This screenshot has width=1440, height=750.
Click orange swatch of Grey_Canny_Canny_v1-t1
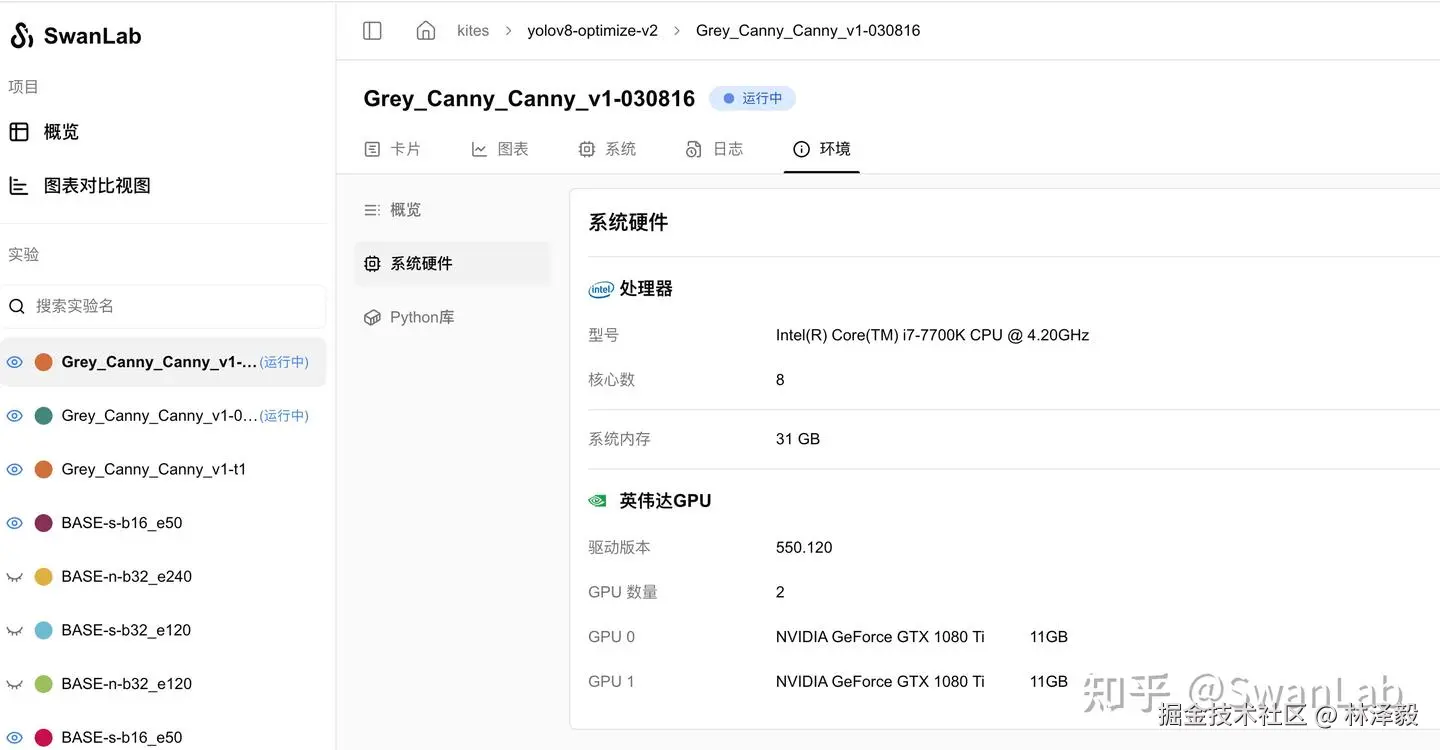pyautogui.click(x=44, y=470)
